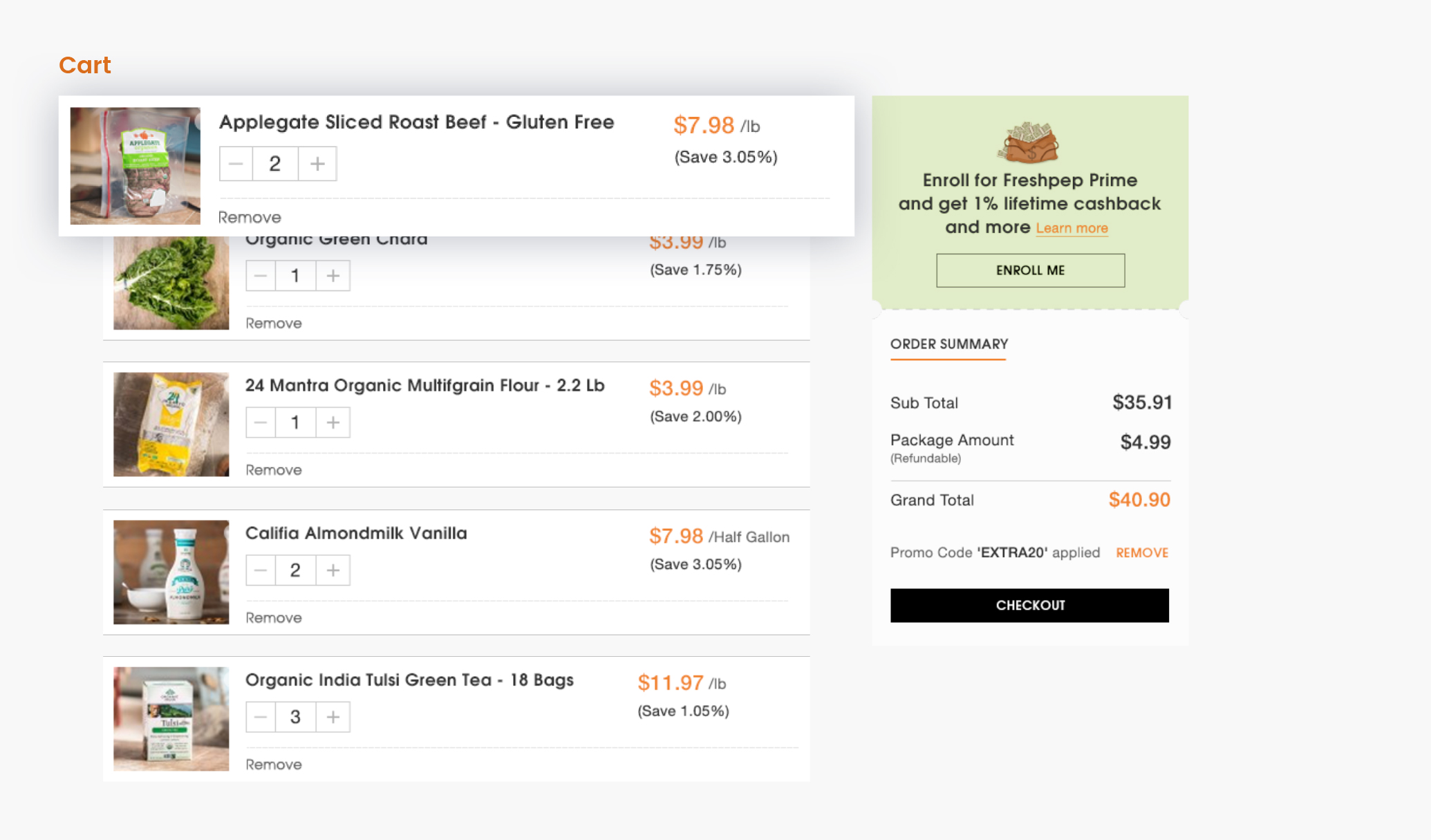Screen dimensions: 1431x840
Task: Remove Organic Green Chard from cart
Action: click(274, 323)
